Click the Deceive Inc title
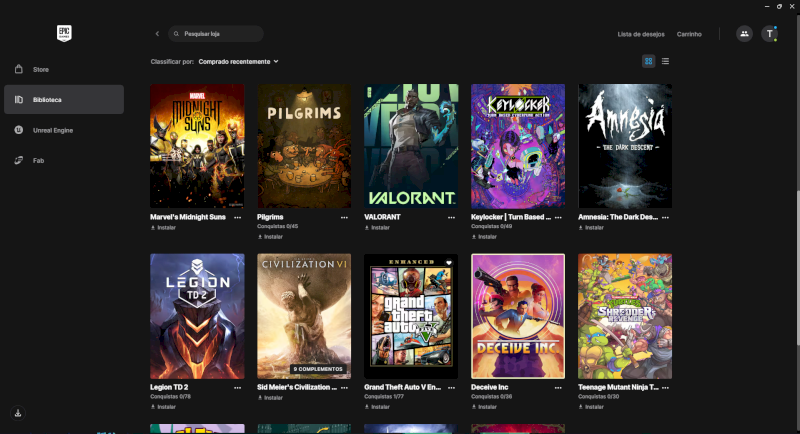 [489, 388]
